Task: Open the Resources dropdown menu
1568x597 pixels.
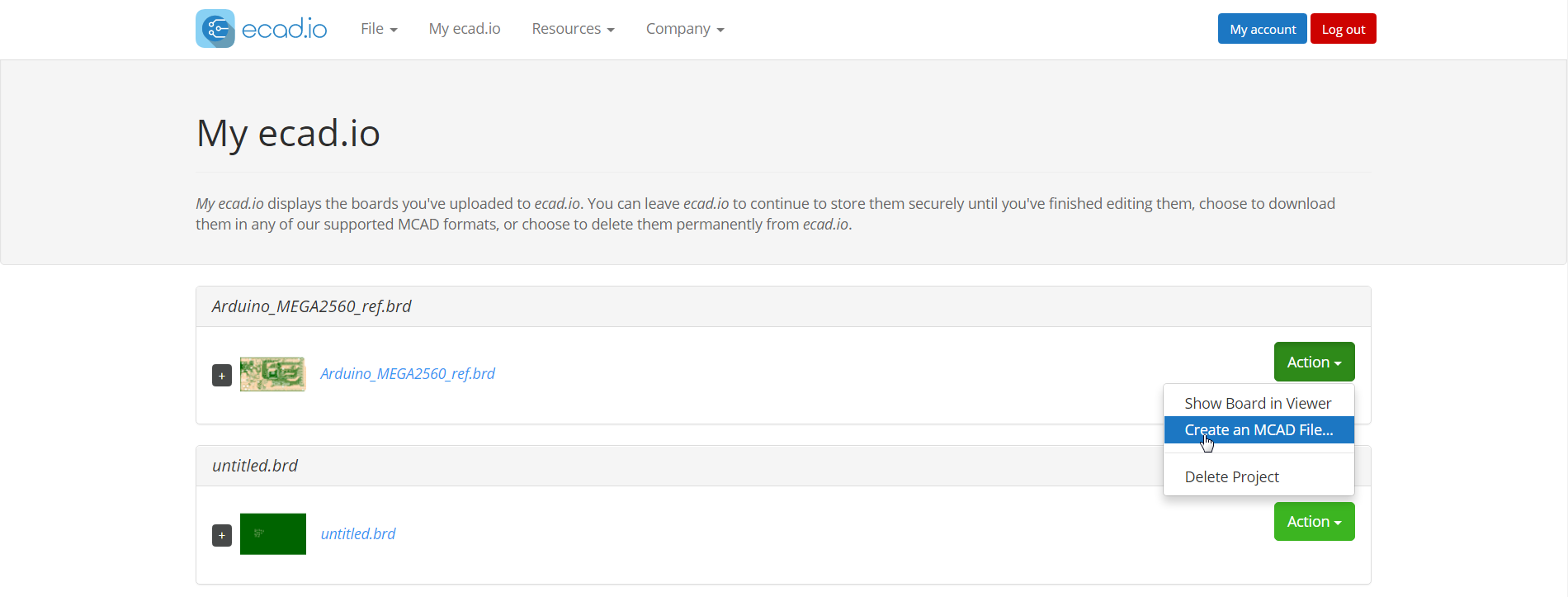Action: [573, 29]
